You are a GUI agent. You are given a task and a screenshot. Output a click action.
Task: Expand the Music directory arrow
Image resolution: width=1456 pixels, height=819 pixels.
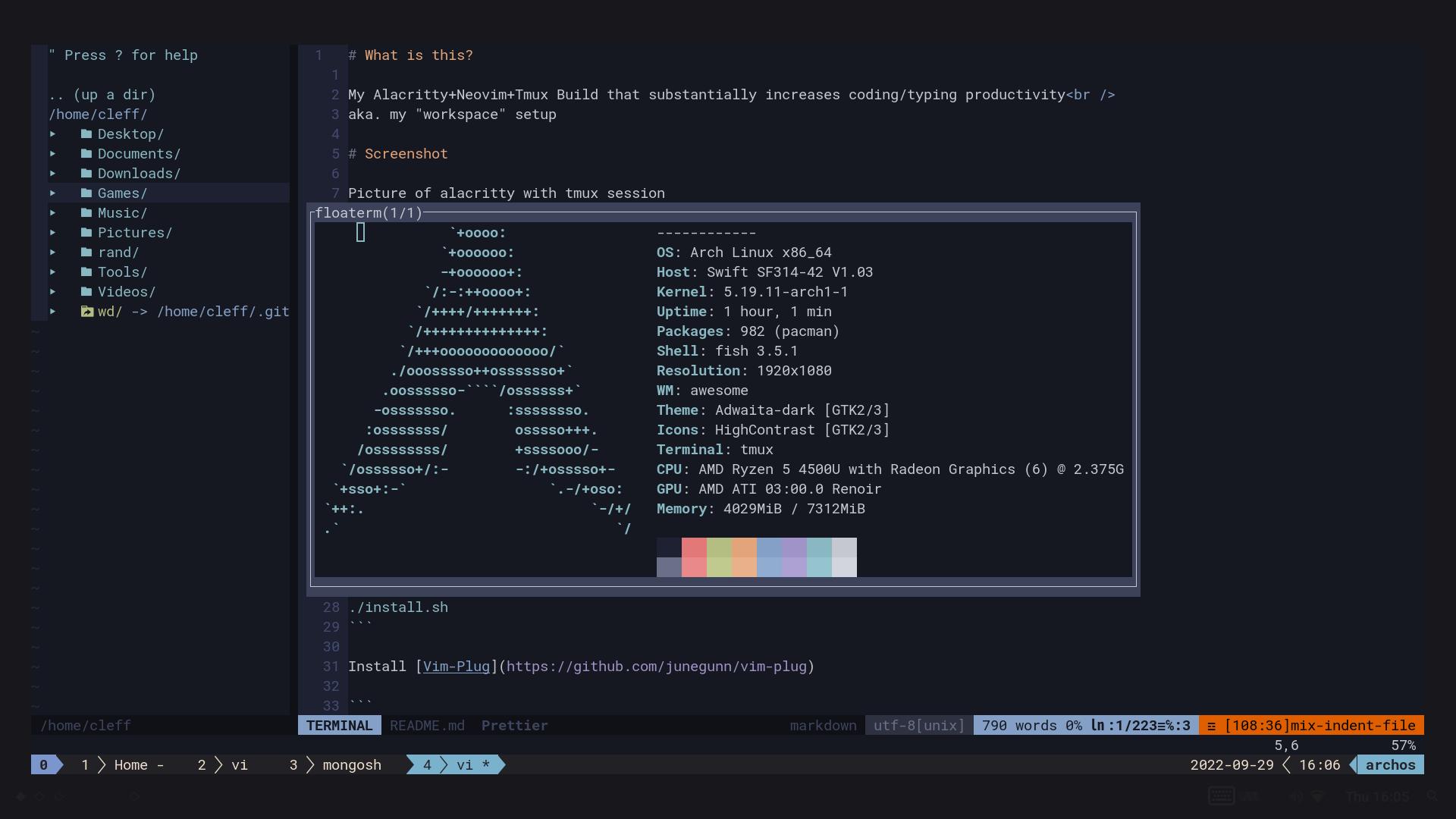click(53, 213)
